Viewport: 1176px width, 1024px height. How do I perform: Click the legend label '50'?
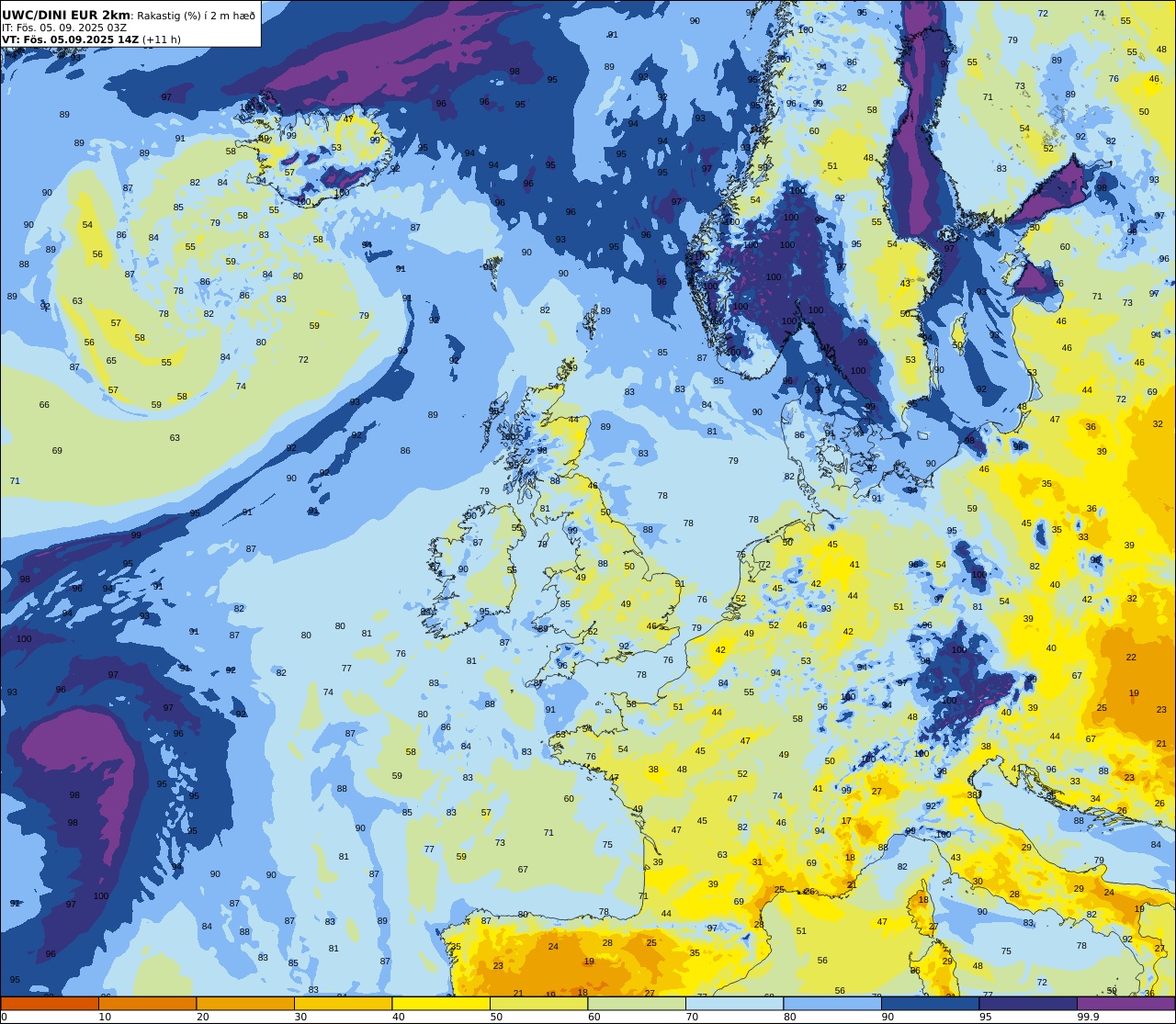click(496, 1017)
